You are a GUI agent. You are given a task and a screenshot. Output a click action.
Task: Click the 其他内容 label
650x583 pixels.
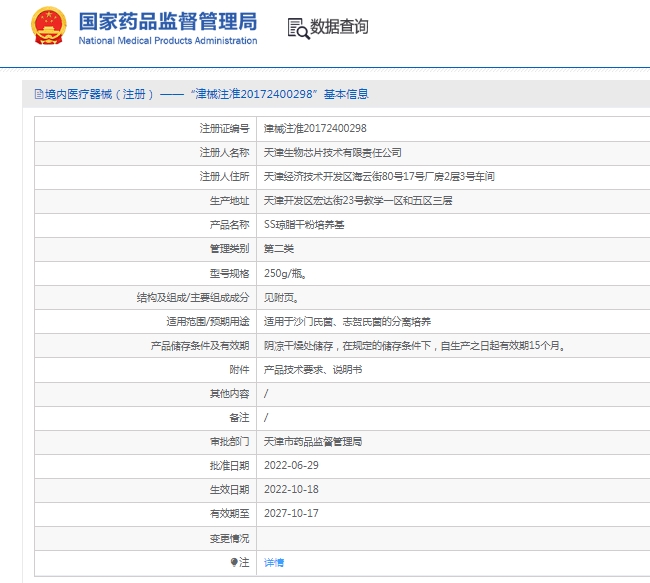coord(229,394)
